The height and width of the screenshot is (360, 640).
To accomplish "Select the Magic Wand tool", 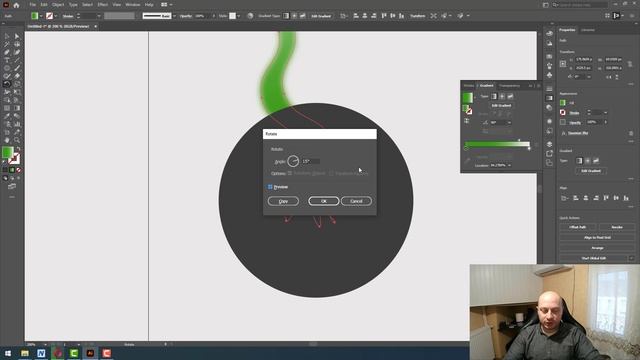I will coord(7,44).
